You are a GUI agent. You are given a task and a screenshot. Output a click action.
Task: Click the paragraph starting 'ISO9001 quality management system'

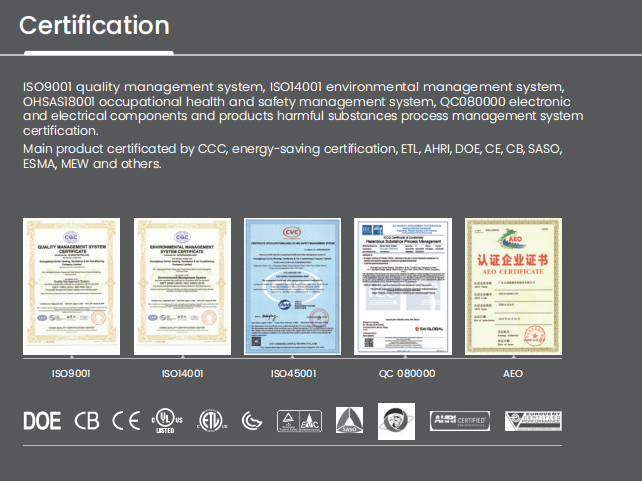303,108
